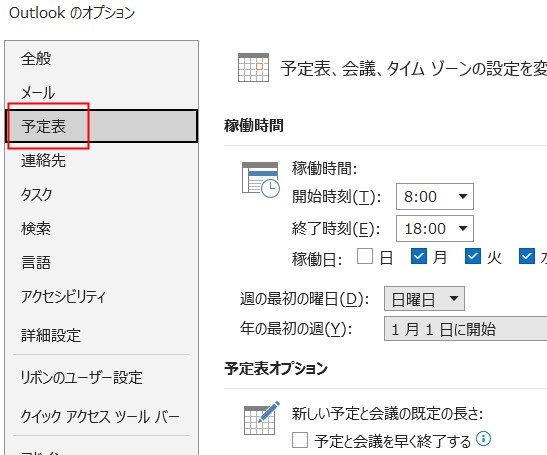Click the calendar icon in the page header
The height and width of the screenshot is (455, 547).
coord(253,67)
